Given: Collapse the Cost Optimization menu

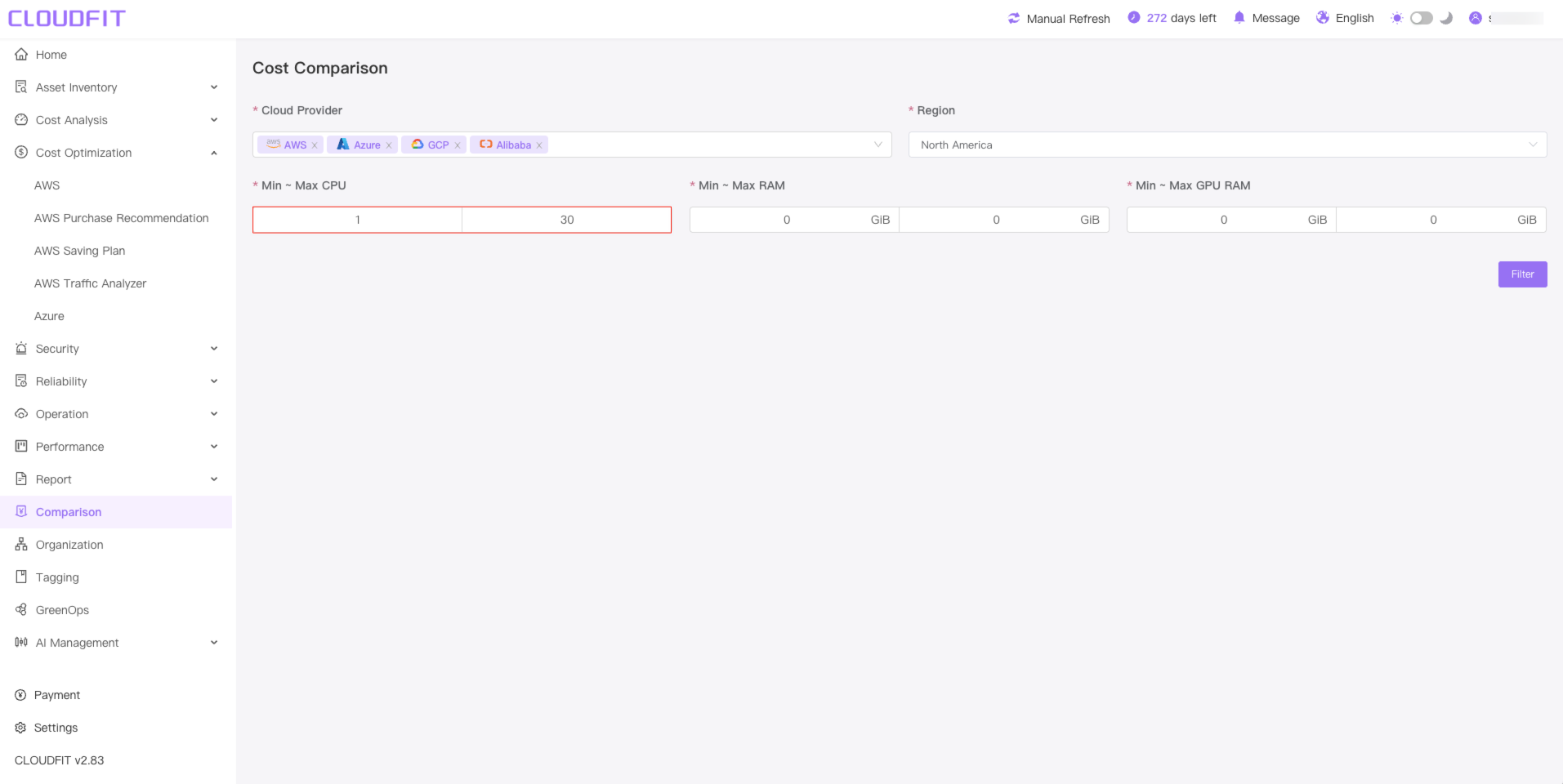Looking at the screenshot, I should pos(214,153).
